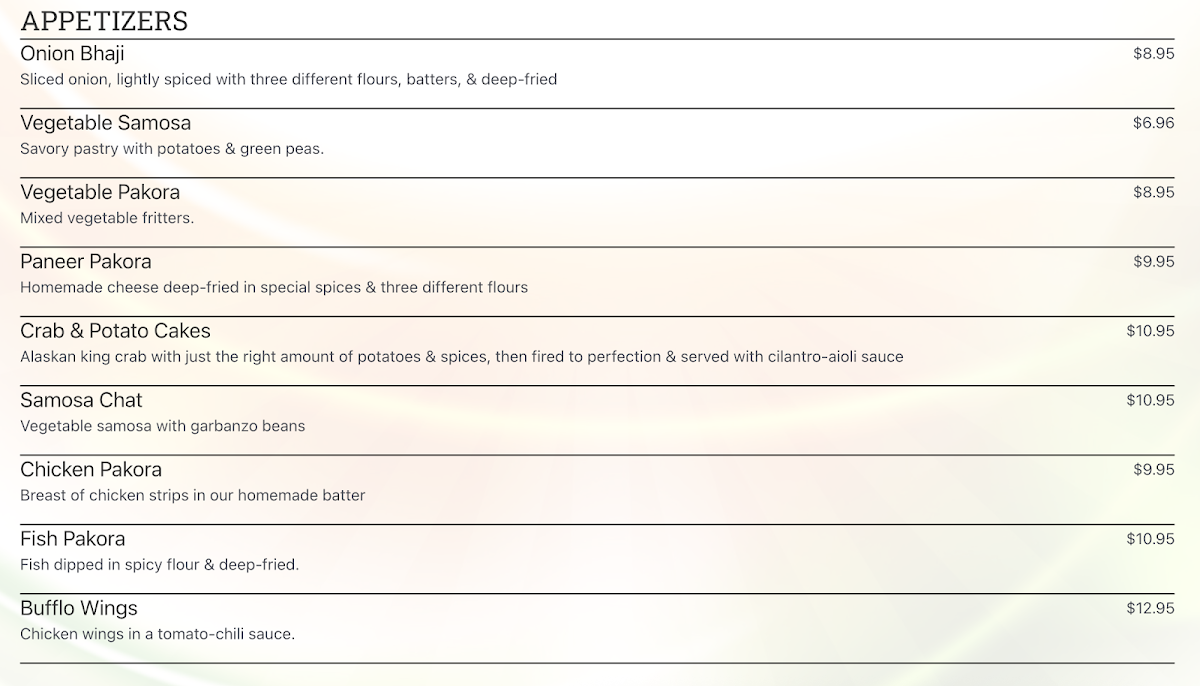Click the $12.95 price for Bufflo Wings
1200x686 pixels.
pyautogui.click(x=1150, y=608)
